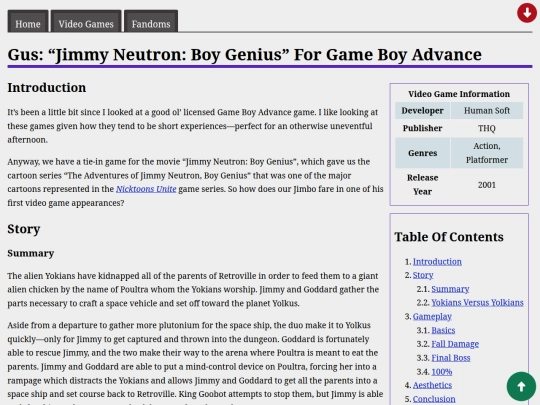
Task: Select the Genres label cell
Action: click(423, 153)
